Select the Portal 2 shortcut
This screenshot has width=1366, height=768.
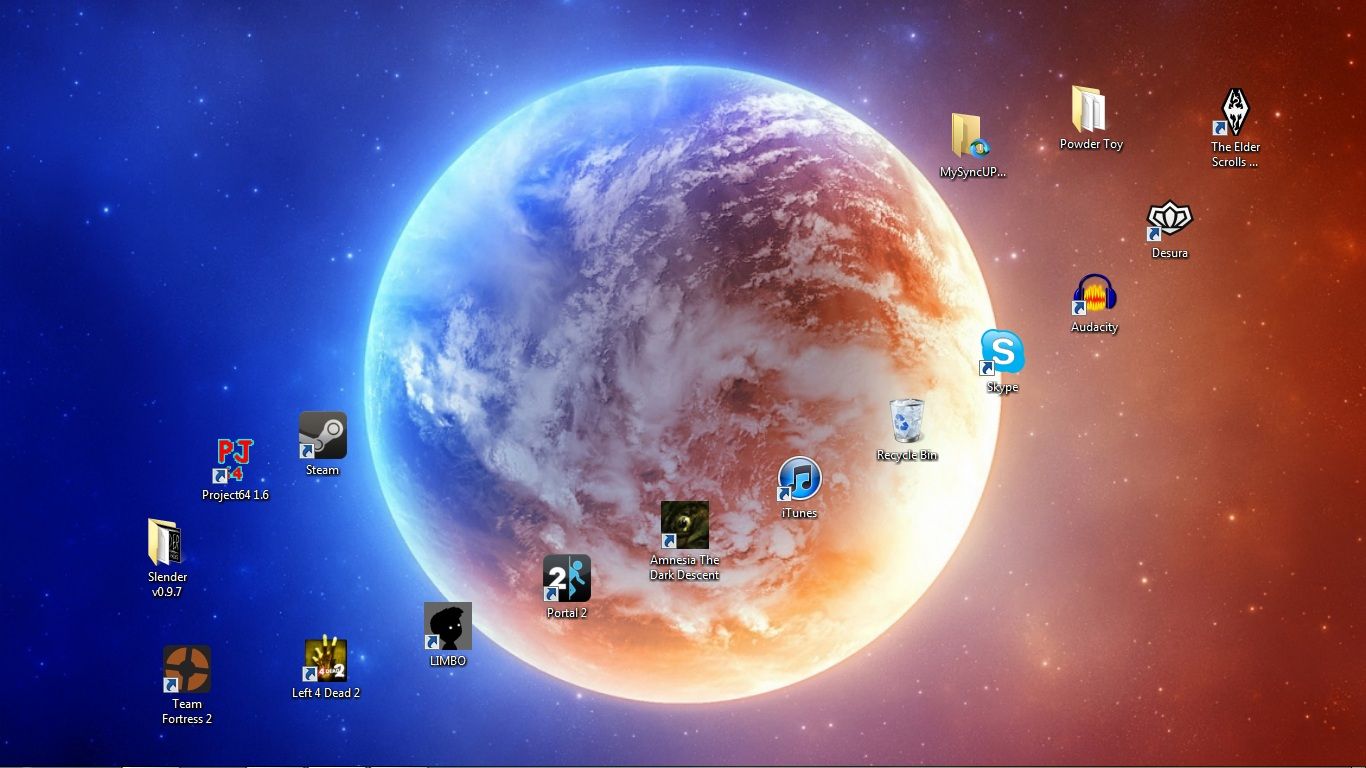pos(567,579)
